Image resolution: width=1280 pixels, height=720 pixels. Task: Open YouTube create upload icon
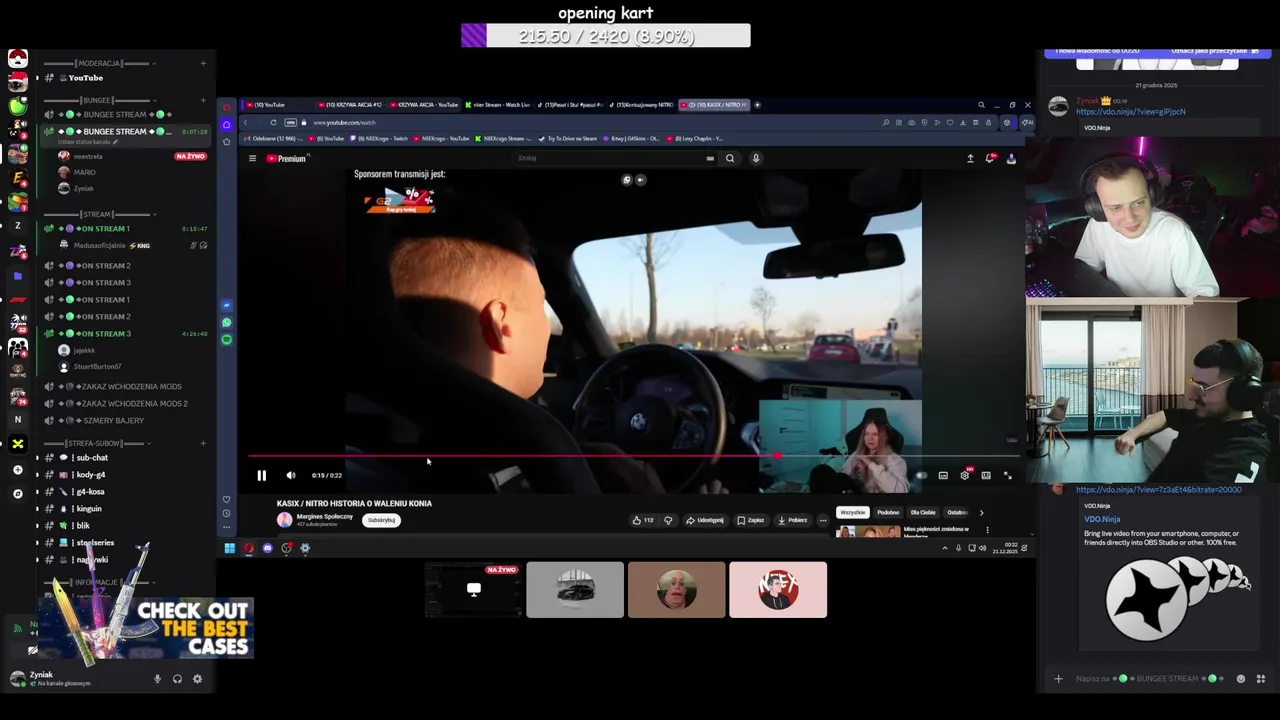tap(970, 158)
